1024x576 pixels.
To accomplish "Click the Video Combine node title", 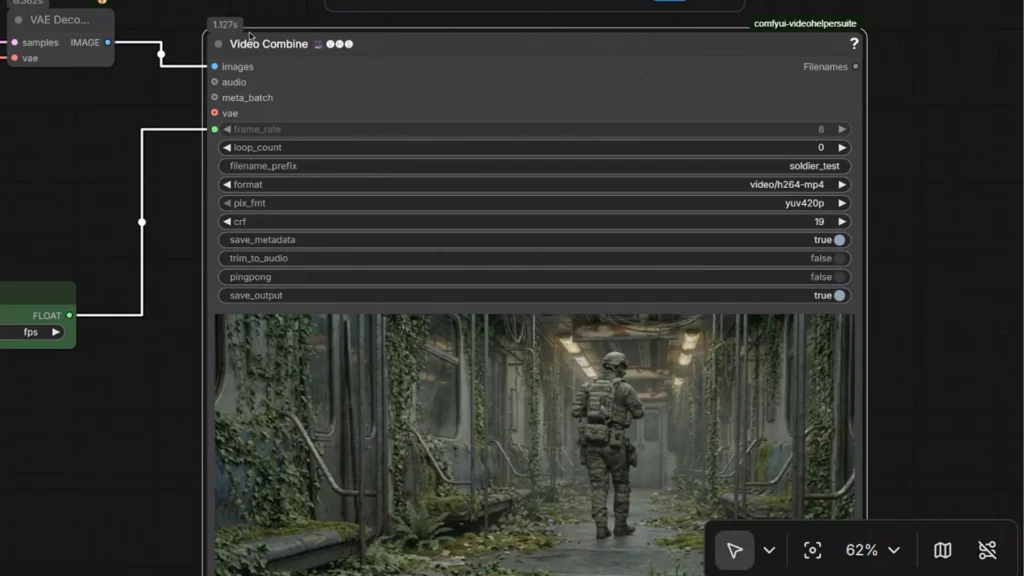I will click(x=268, y=44).
